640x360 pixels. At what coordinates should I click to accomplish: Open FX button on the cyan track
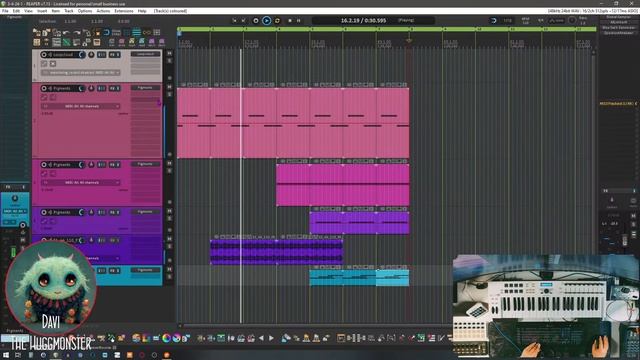114,270
